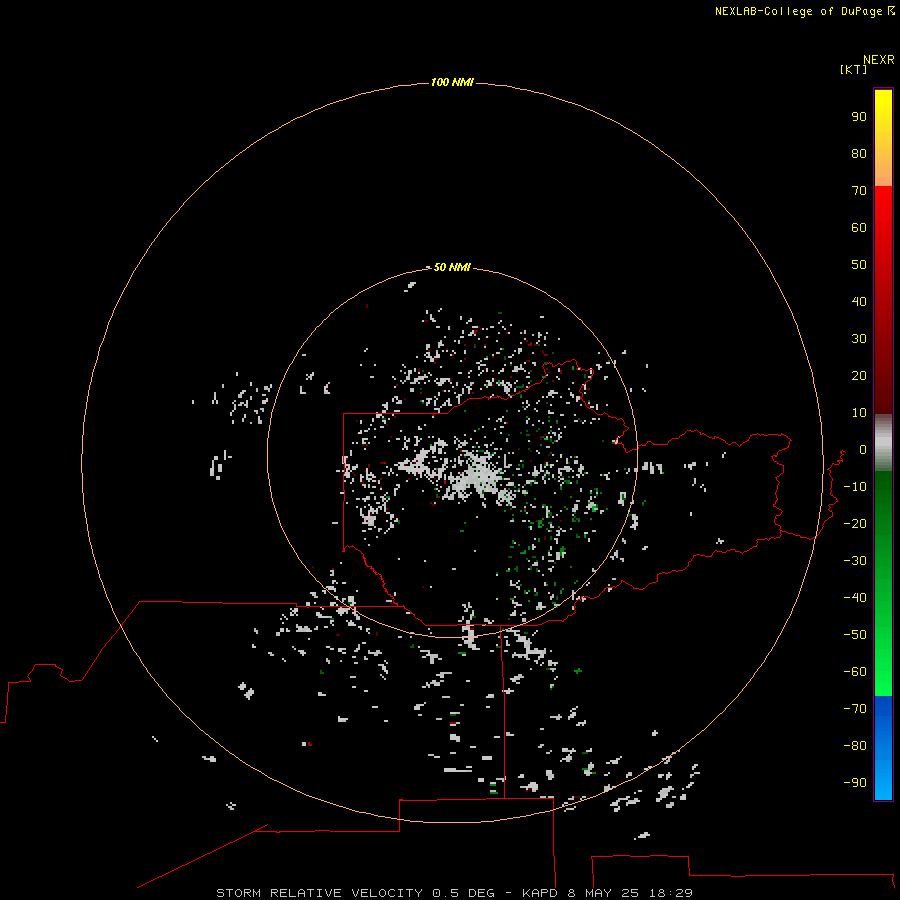
Task: Click the 90 value on velocity scale
Action: point(859,117)
